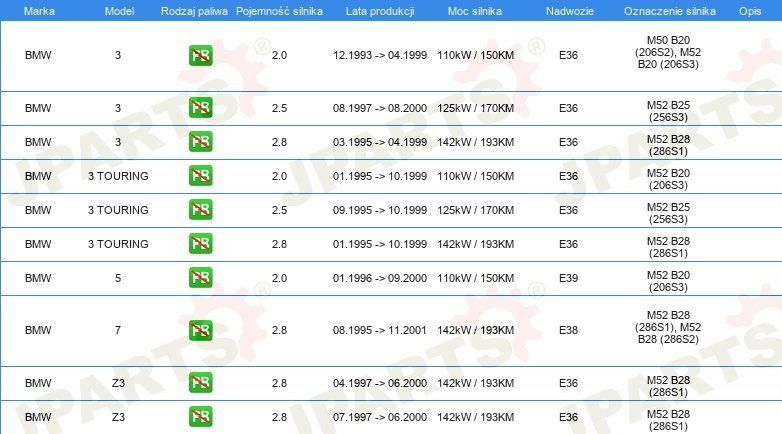Click Z3 model in 04.1997 row
The width and height of the screenshot is (782, 434).
[118, 383]
